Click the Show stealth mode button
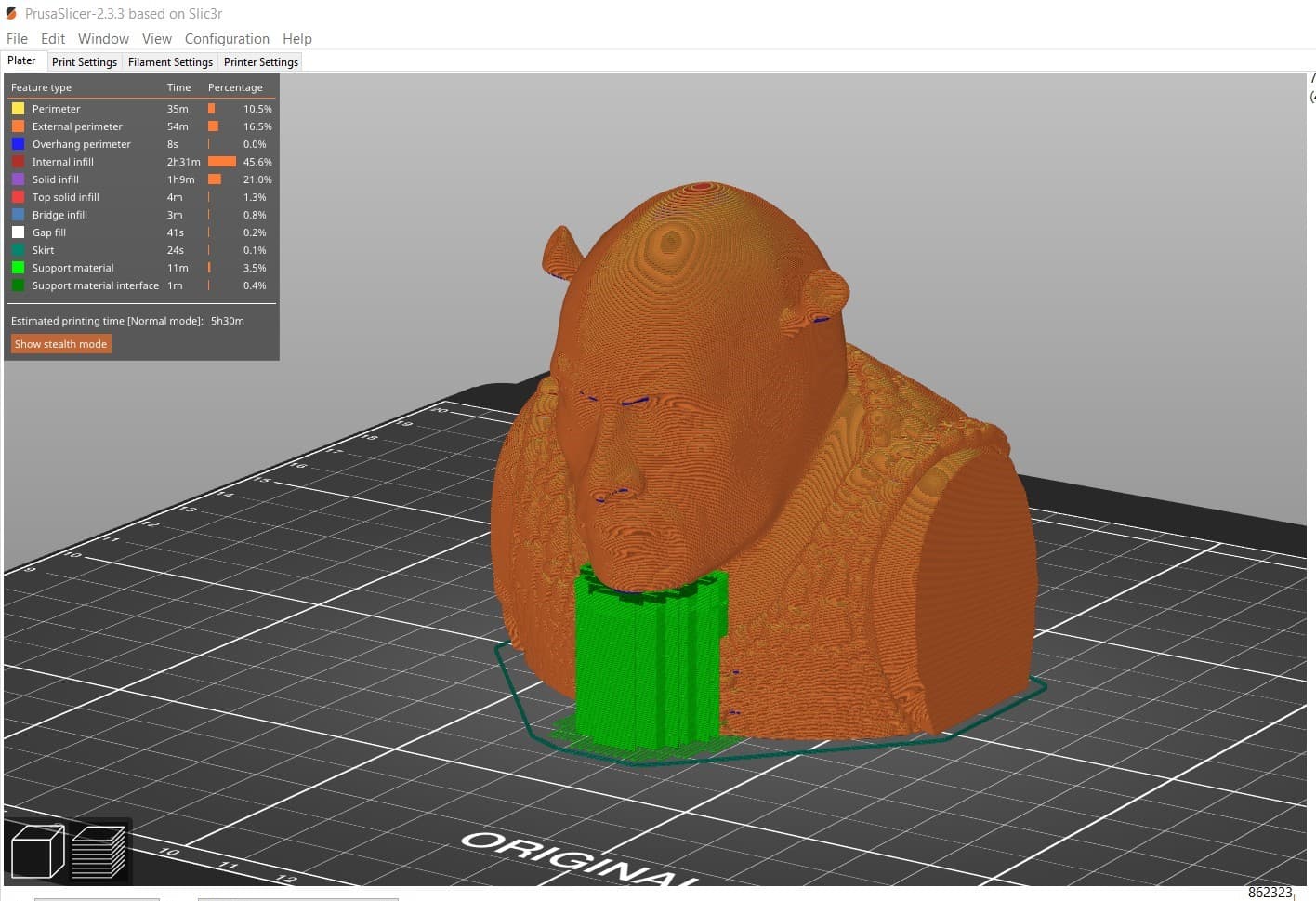The image size is (1316, 901). click(x=60, y=344)
